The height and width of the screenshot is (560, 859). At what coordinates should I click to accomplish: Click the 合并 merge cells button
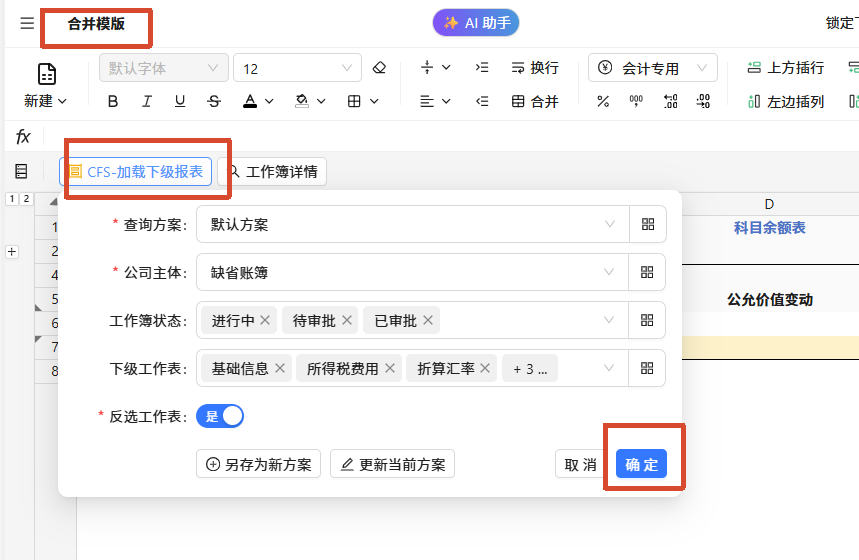click(x=535, y=101)
